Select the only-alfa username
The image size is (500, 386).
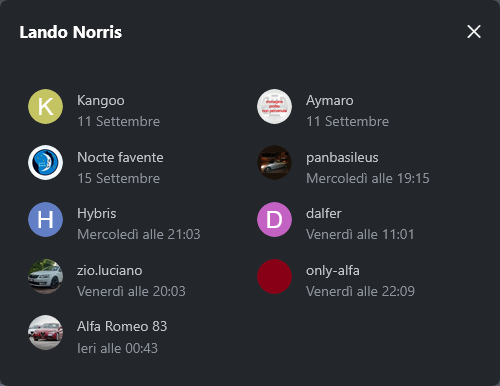333,271
